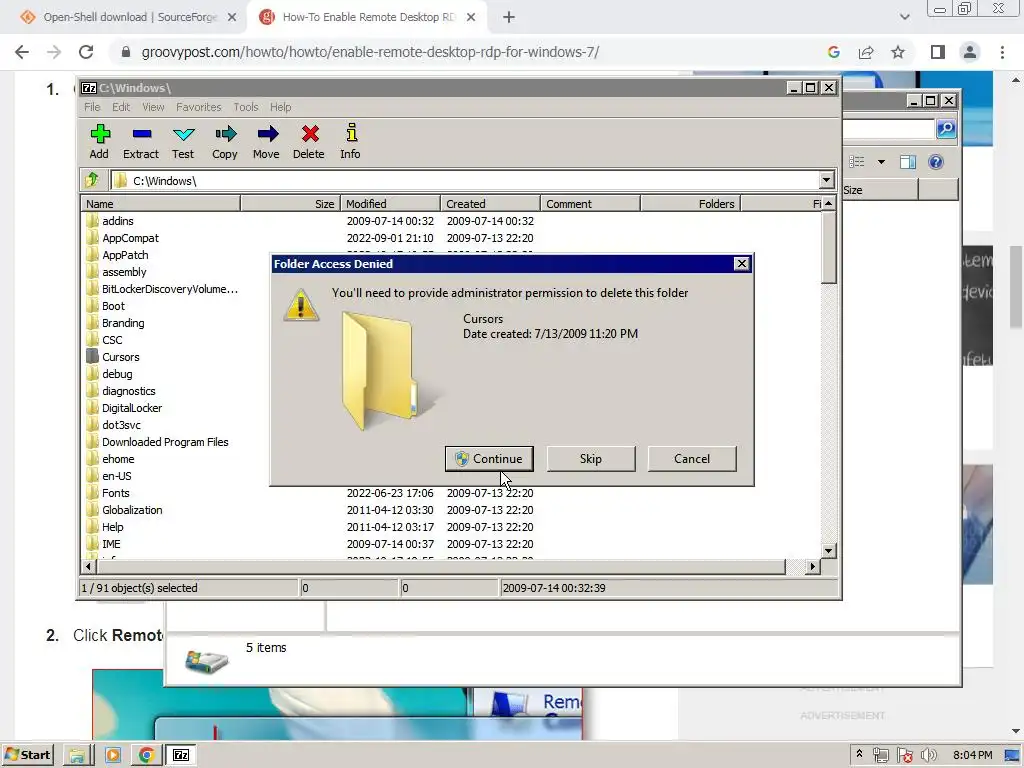
Task: Select the assembly folder
Action: point(124,272)
